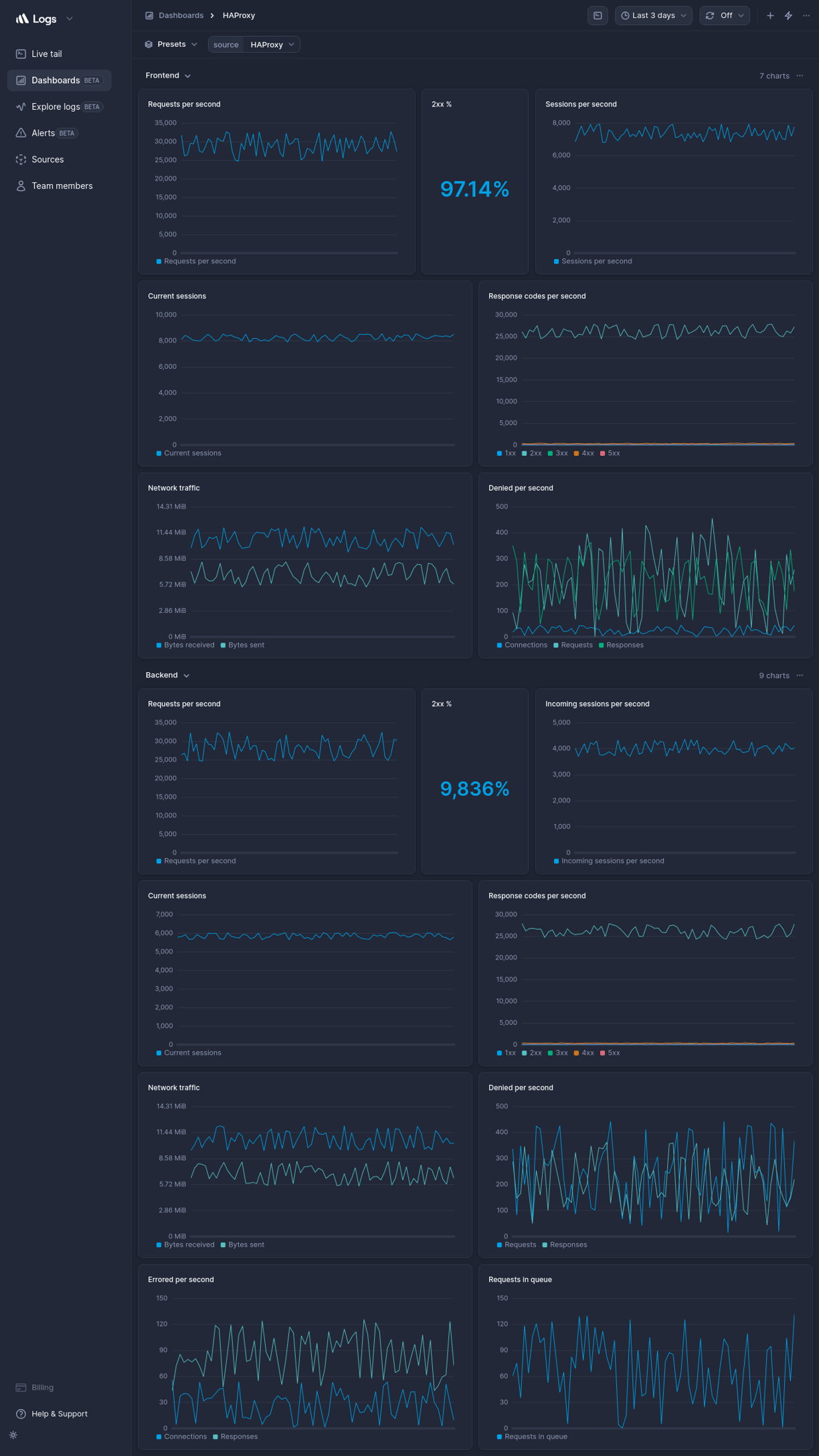The width and height of the screenshot is (819, 1456).
Task: Open the live tail console button in header
Action: [598, 15]
